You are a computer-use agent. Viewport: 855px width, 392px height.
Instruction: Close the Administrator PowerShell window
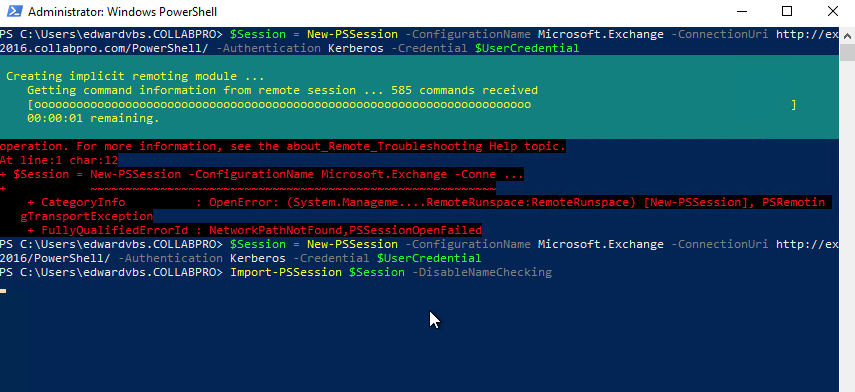tap(833, 11)
